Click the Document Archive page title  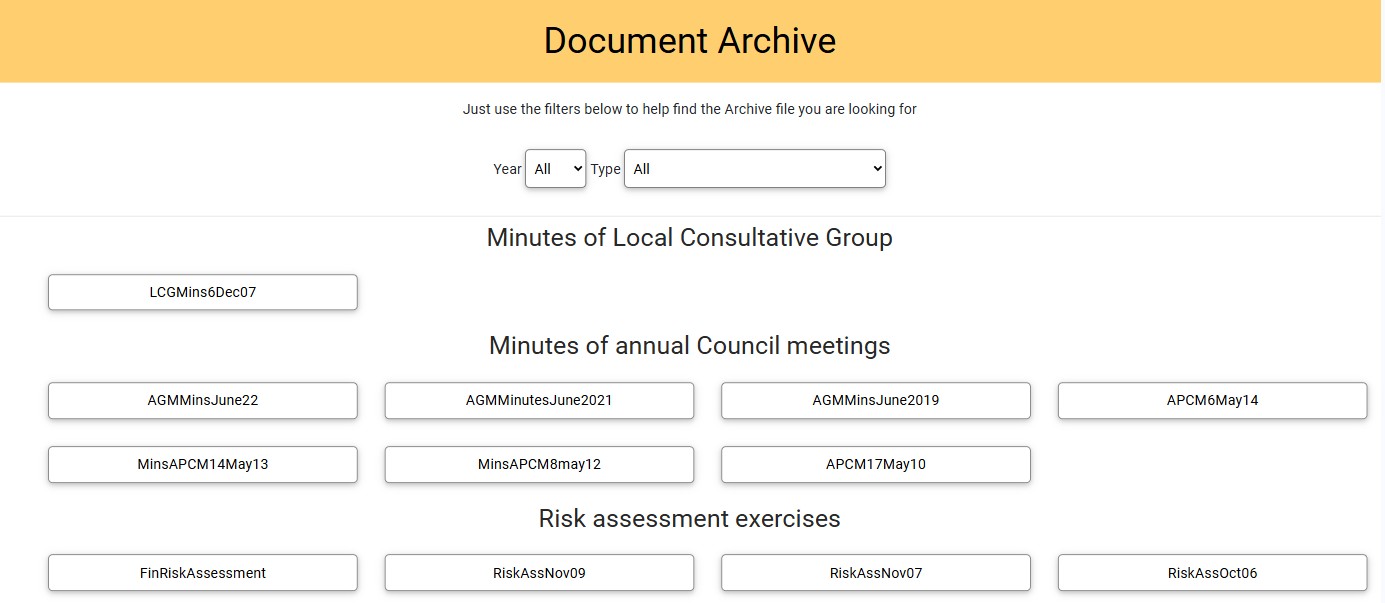click(690, 41)
